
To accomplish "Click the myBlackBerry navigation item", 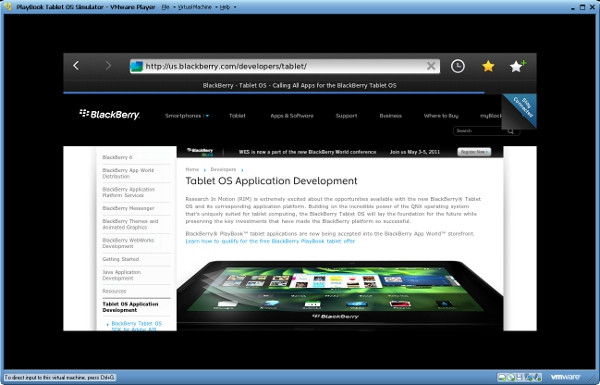I will (x=491, y=116).
